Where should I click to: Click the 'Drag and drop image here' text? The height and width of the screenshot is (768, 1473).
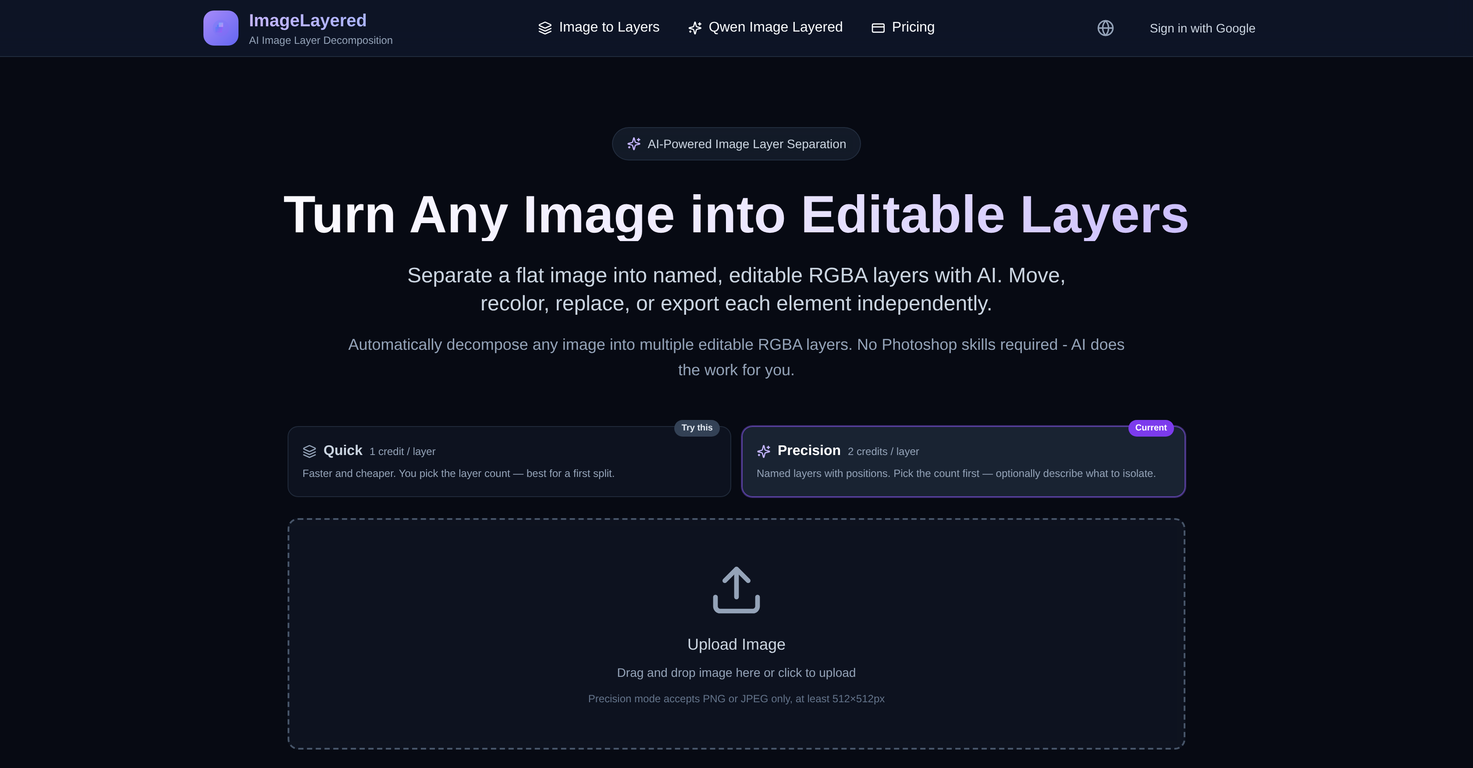(x=736, y=673)
